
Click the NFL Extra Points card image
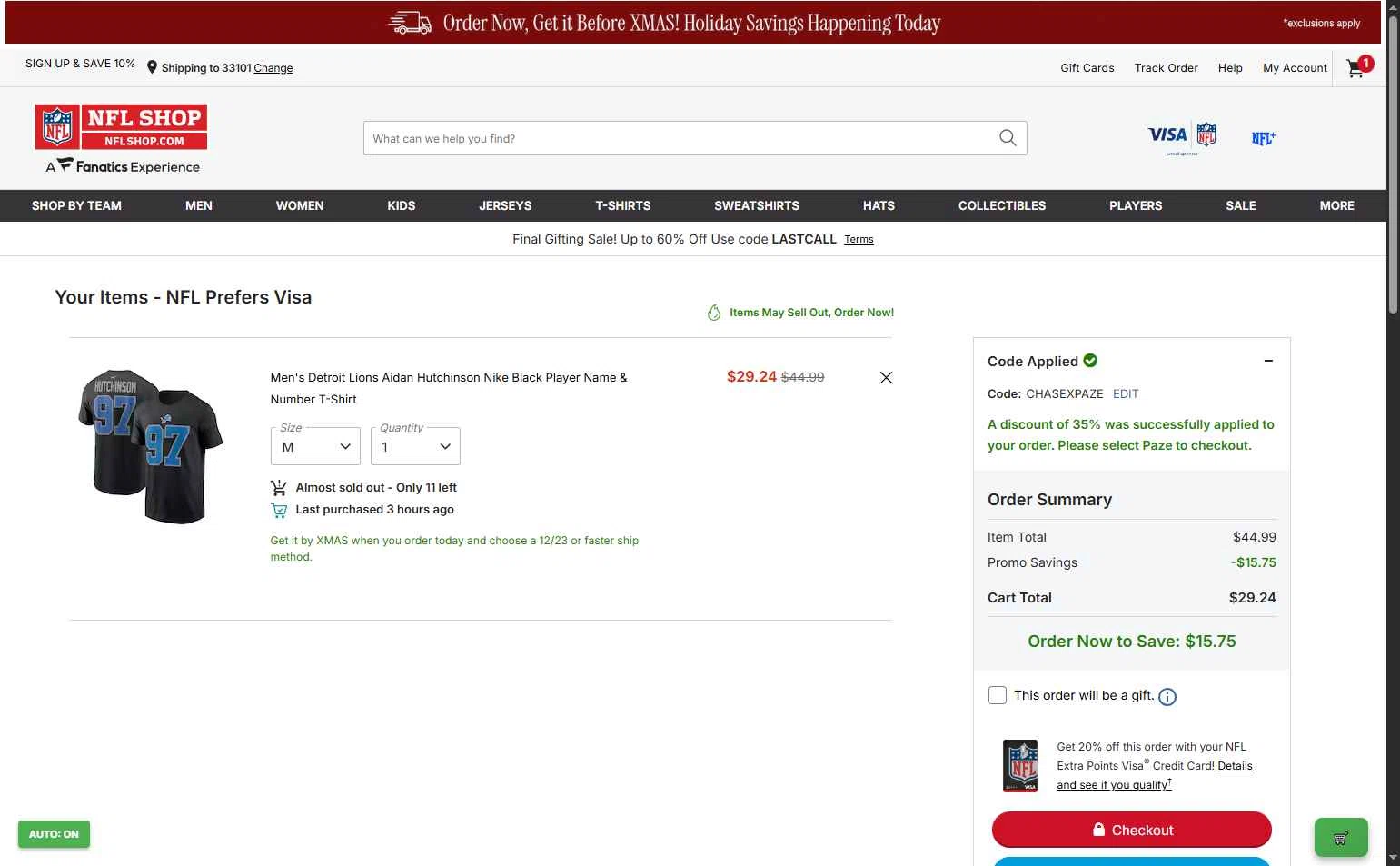tap(1020, 765)
